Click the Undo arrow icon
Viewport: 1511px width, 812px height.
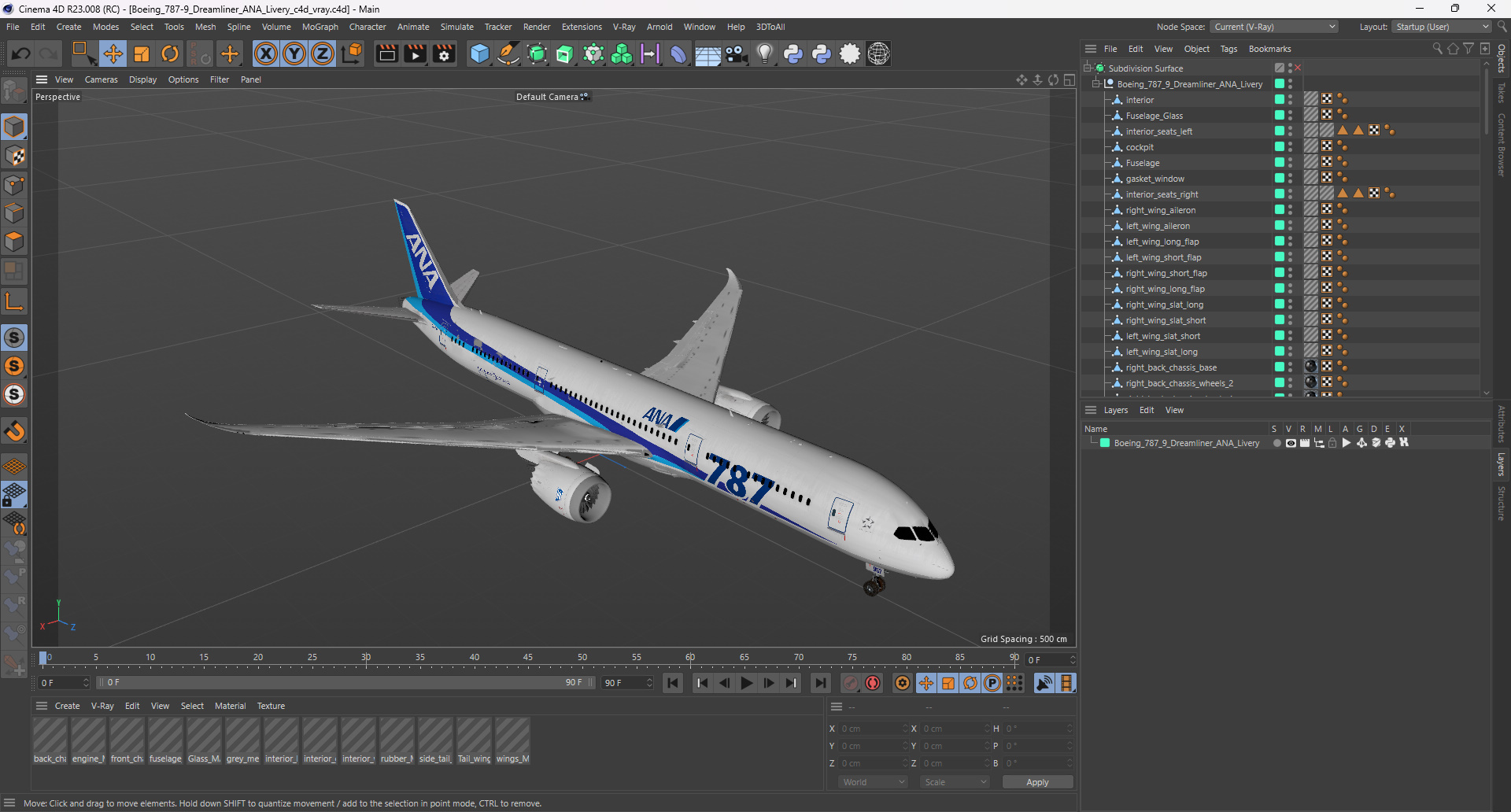[x=21, y=54]
